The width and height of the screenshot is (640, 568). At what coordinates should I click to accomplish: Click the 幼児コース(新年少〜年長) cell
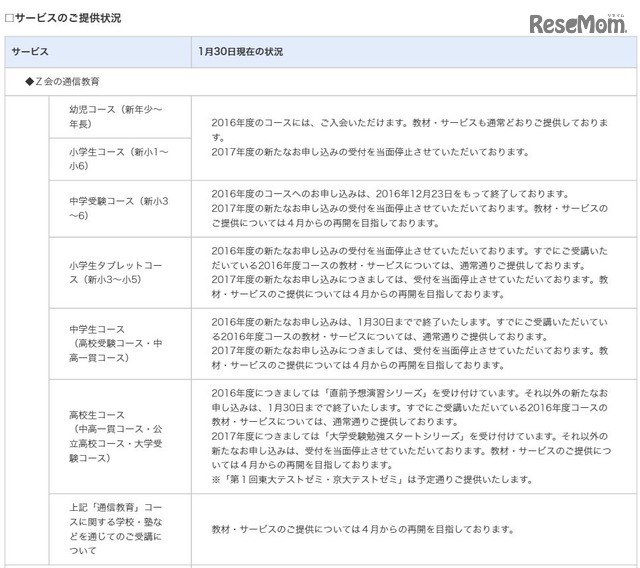click(x=120, y=117)
